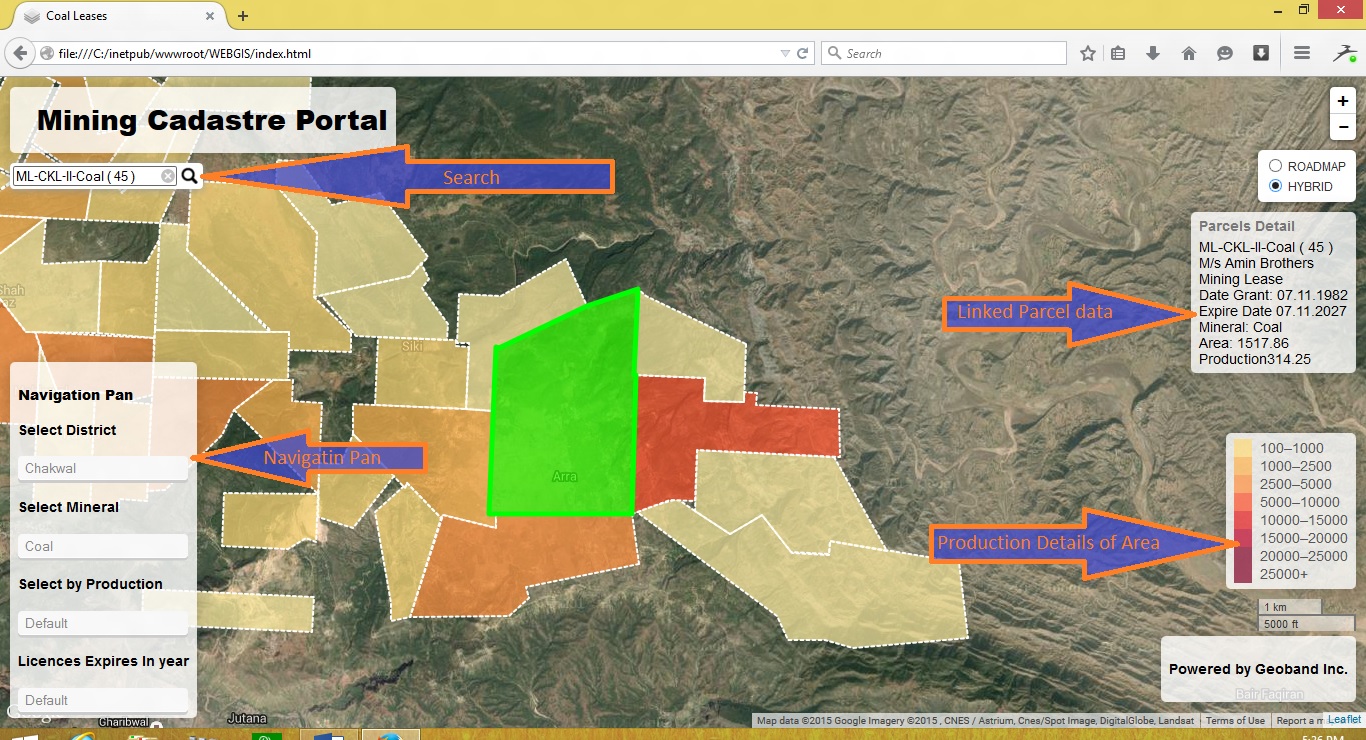The height and width of the screenshot is (740, 1366).
Task: Open the browser Home page
Action: click(x=1189, y=54)
